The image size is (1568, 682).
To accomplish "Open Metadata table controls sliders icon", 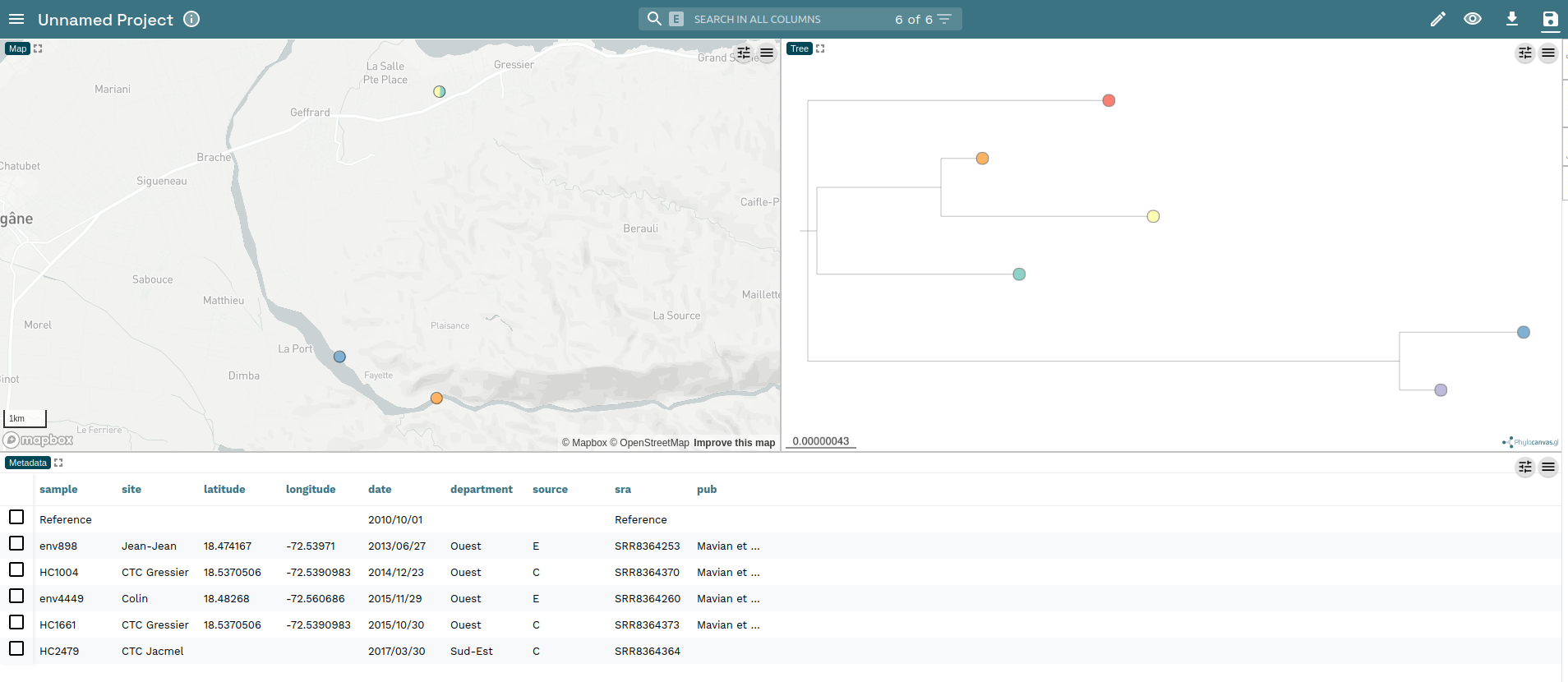I will pyautogui.click(x=1525, y=468).
